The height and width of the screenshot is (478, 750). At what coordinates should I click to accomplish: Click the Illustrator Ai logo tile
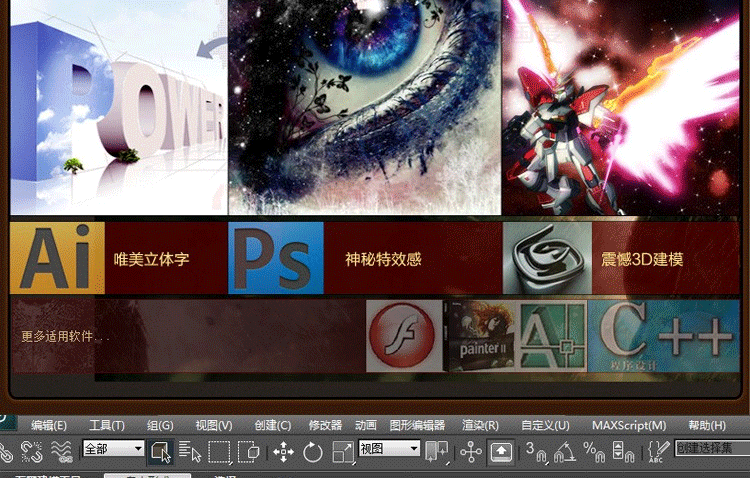pyautogui.click(x=57, y=258)
